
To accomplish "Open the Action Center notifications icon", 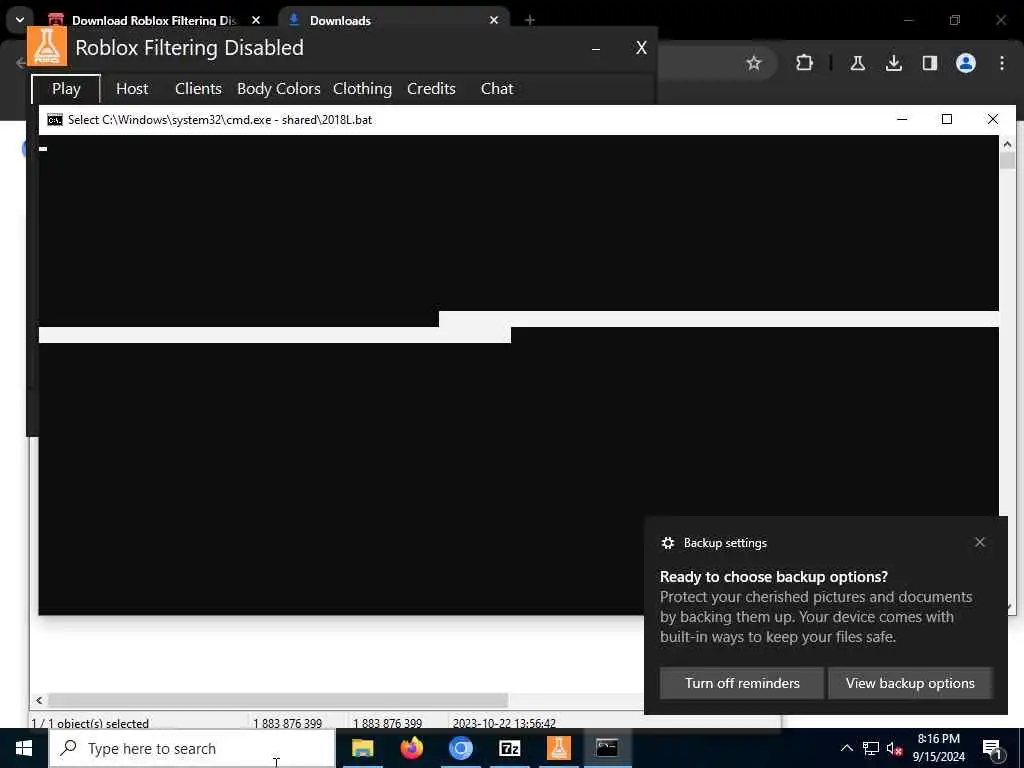I will pos(993,748).
